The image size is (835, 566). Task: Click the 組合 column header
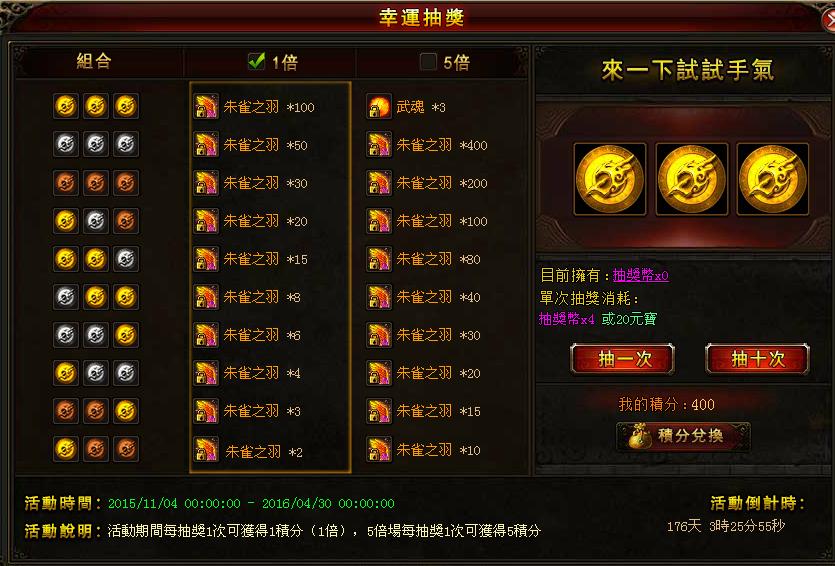click(94, 61)
